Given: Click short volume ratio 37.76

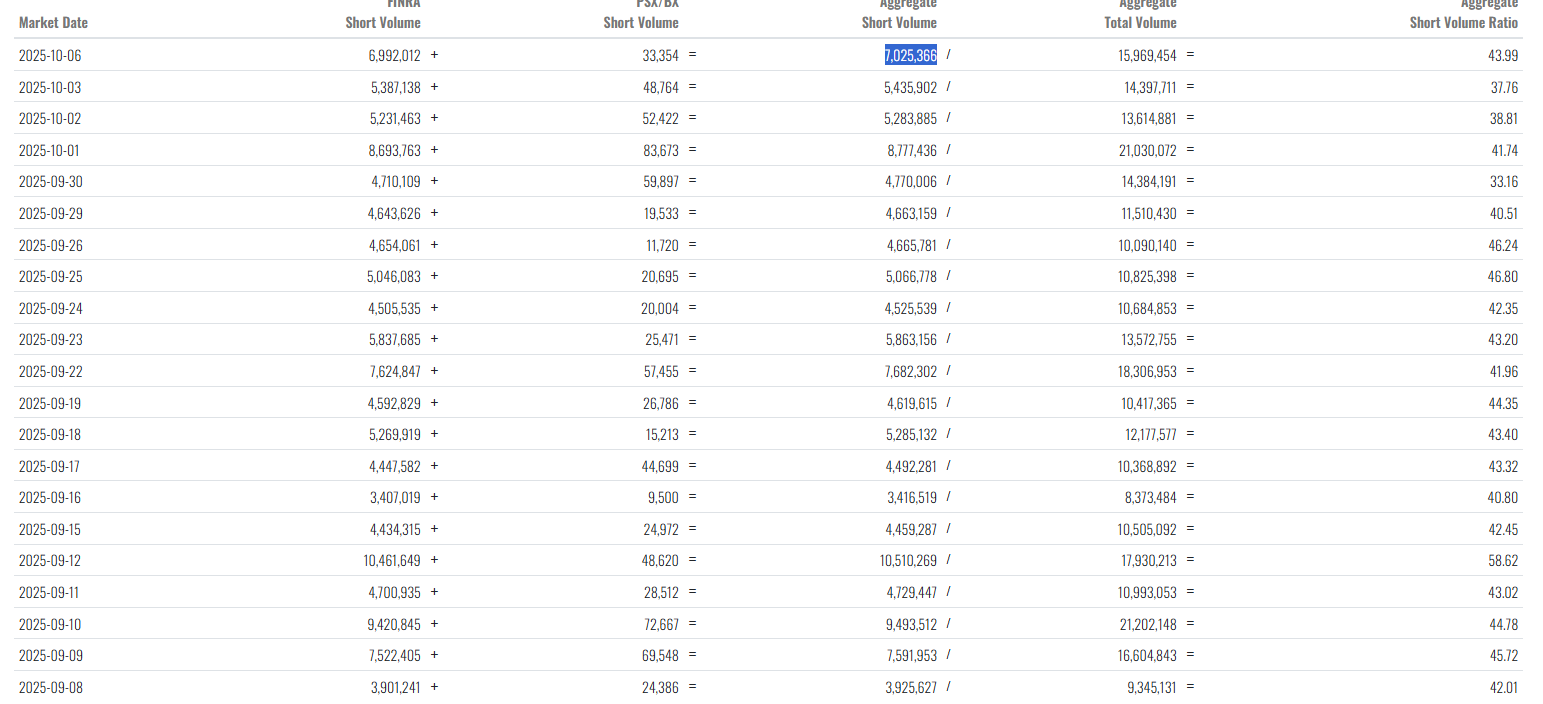Looking at the screenshot, I should tap(1504, 88).
